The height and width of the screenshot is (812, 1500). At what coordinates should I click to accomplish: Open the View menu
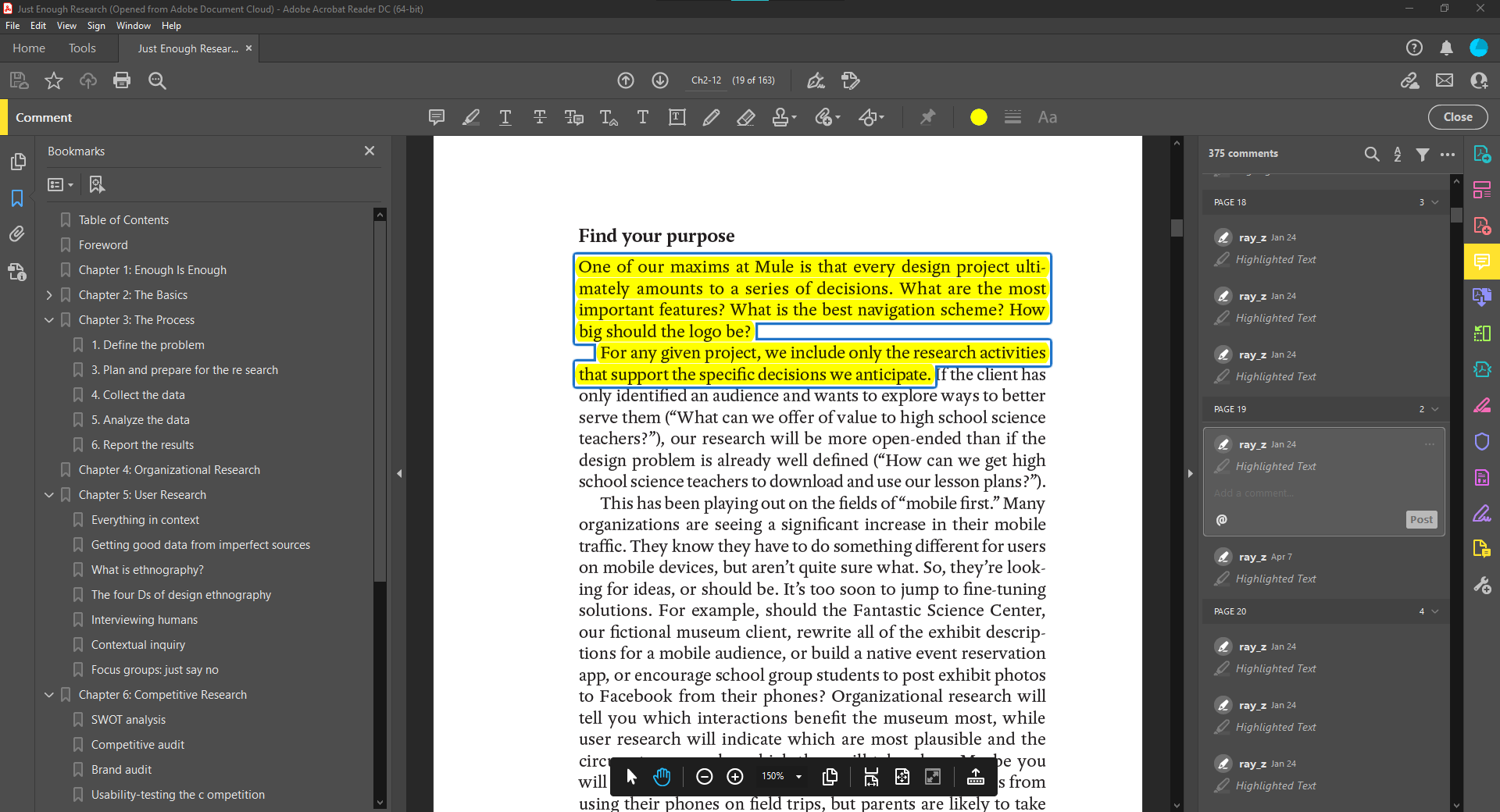(67, 26)
